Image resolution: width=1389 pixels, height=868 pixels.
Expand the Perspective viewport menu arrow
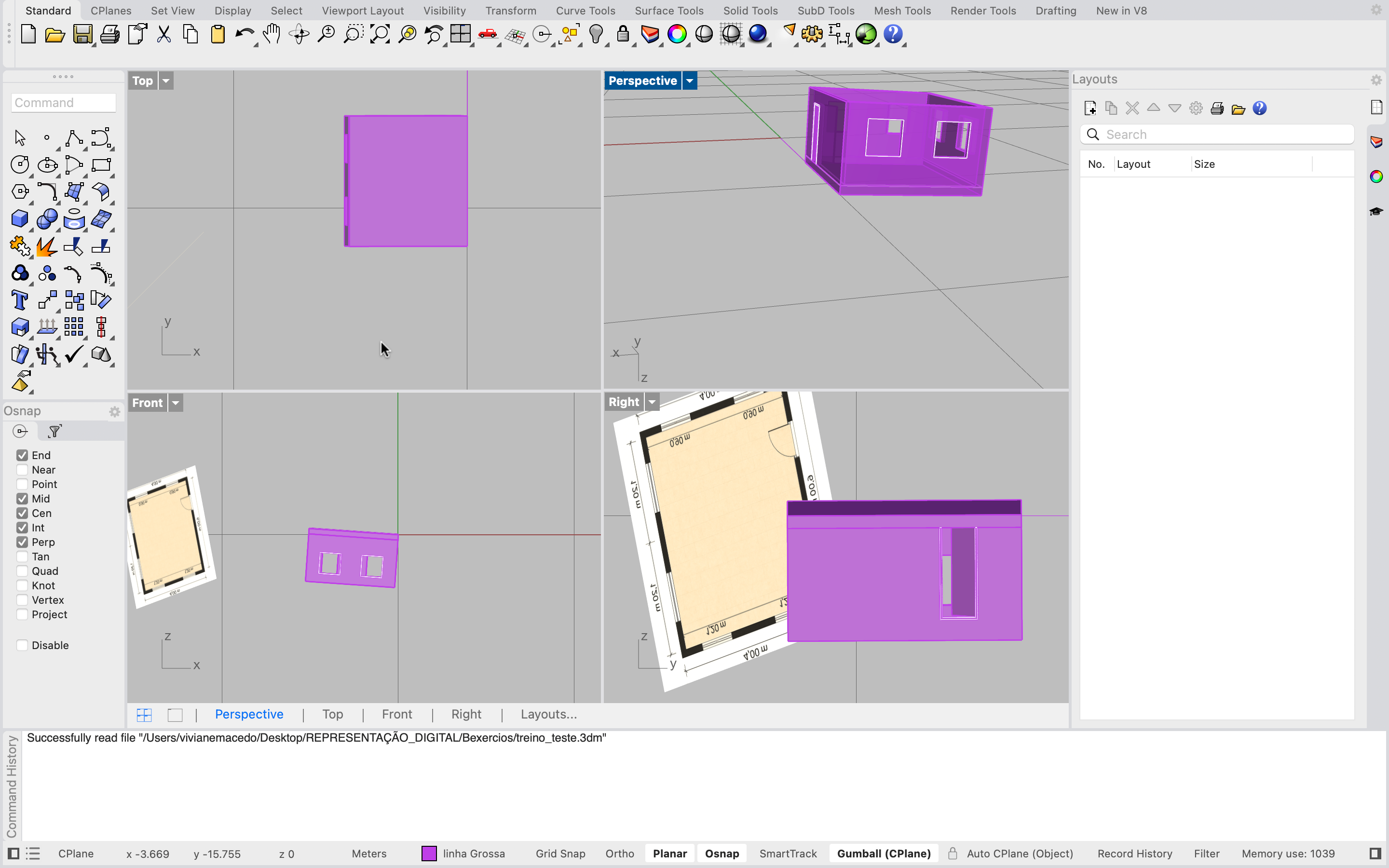click(689, 81)
